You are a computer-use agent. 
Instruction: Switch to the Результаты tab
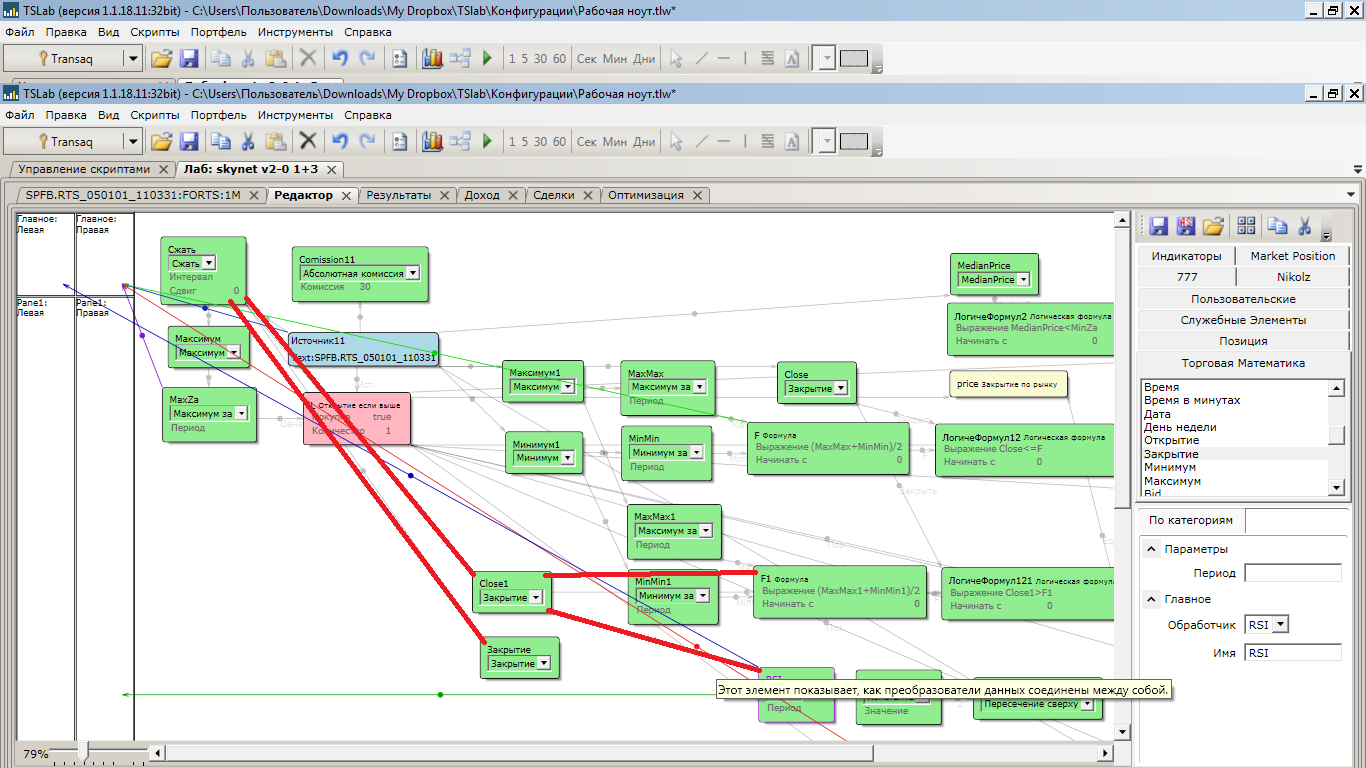(398, 196)
